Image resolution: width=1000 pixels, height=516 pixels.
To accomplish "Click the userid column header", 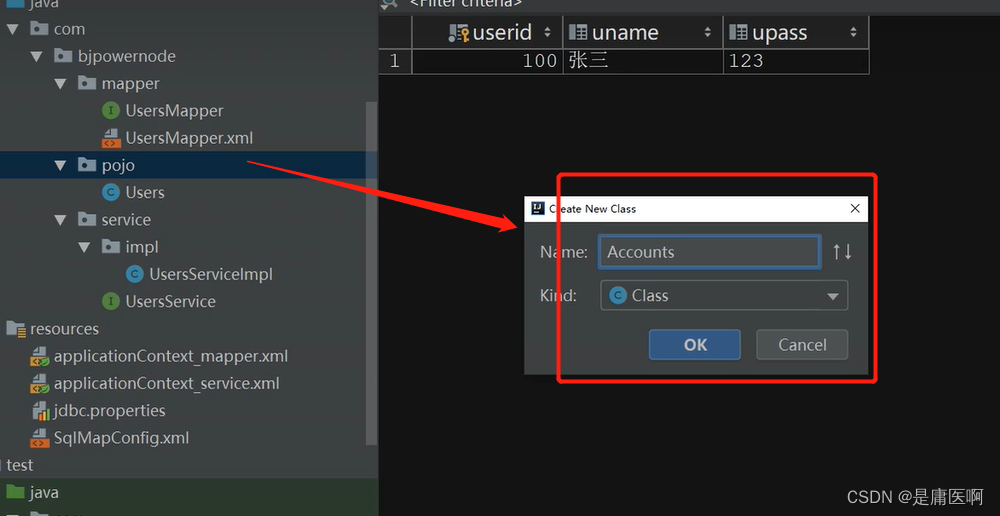I will click(488, 33).
